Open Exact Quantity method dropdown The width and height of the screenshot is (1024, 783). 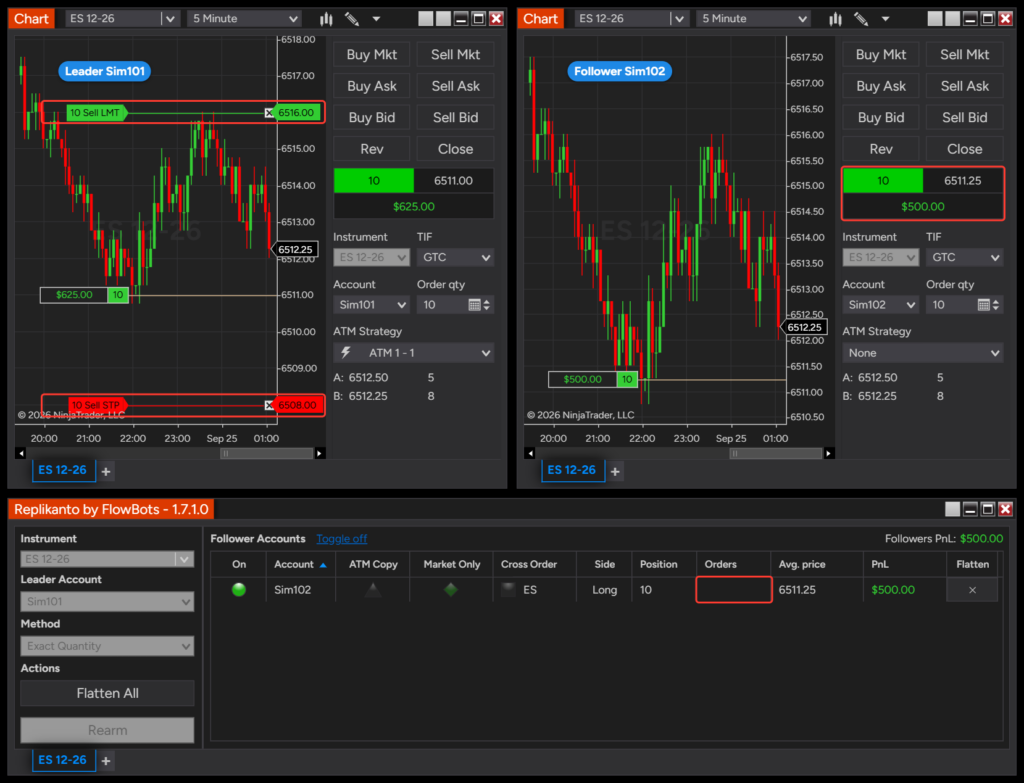coord(107,646)
